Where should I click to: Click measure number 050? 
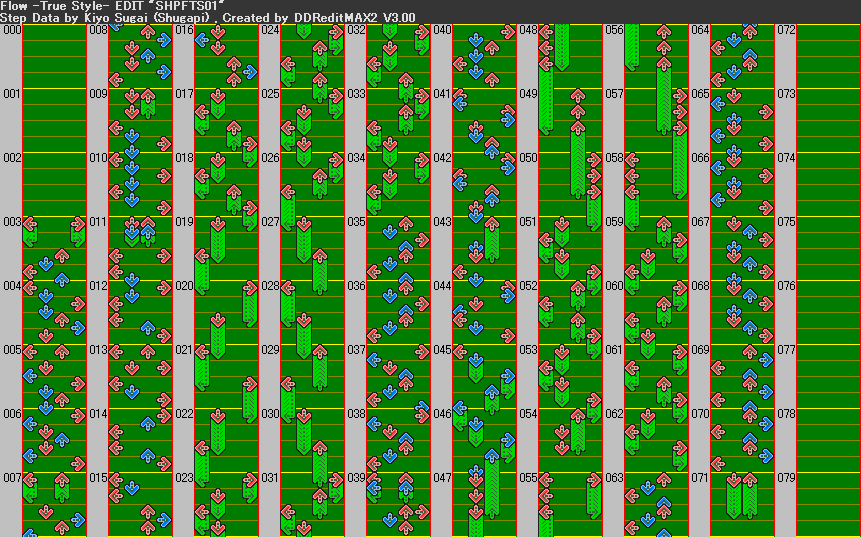528,158
